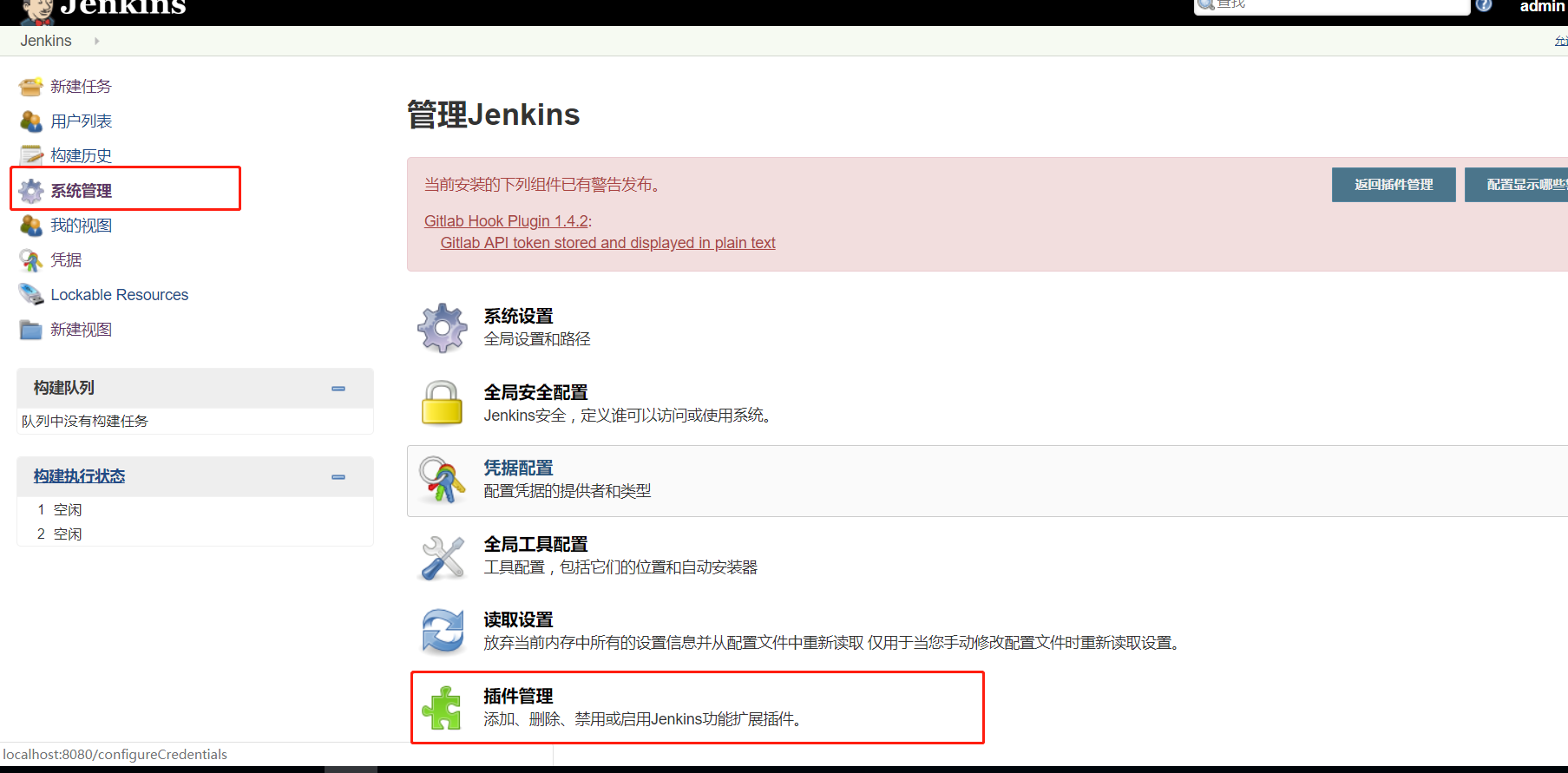1568x773 pixels.
Task: Click the colored keys icon for 凭据配置
Action: pyautogui.click(x=443, y=479)
